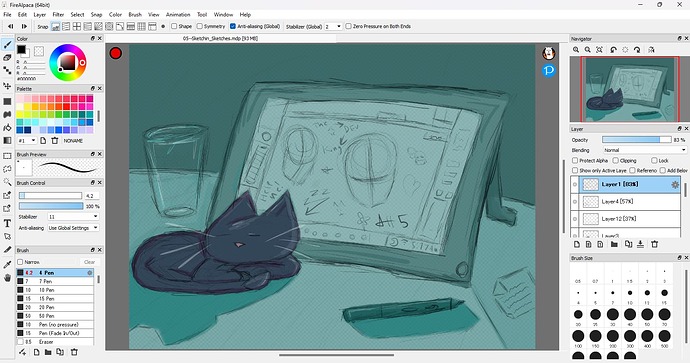The height and width of the screenshot is (363, 690).
Task: Click the Clear button in Brush panel
Action: point(89,262)
